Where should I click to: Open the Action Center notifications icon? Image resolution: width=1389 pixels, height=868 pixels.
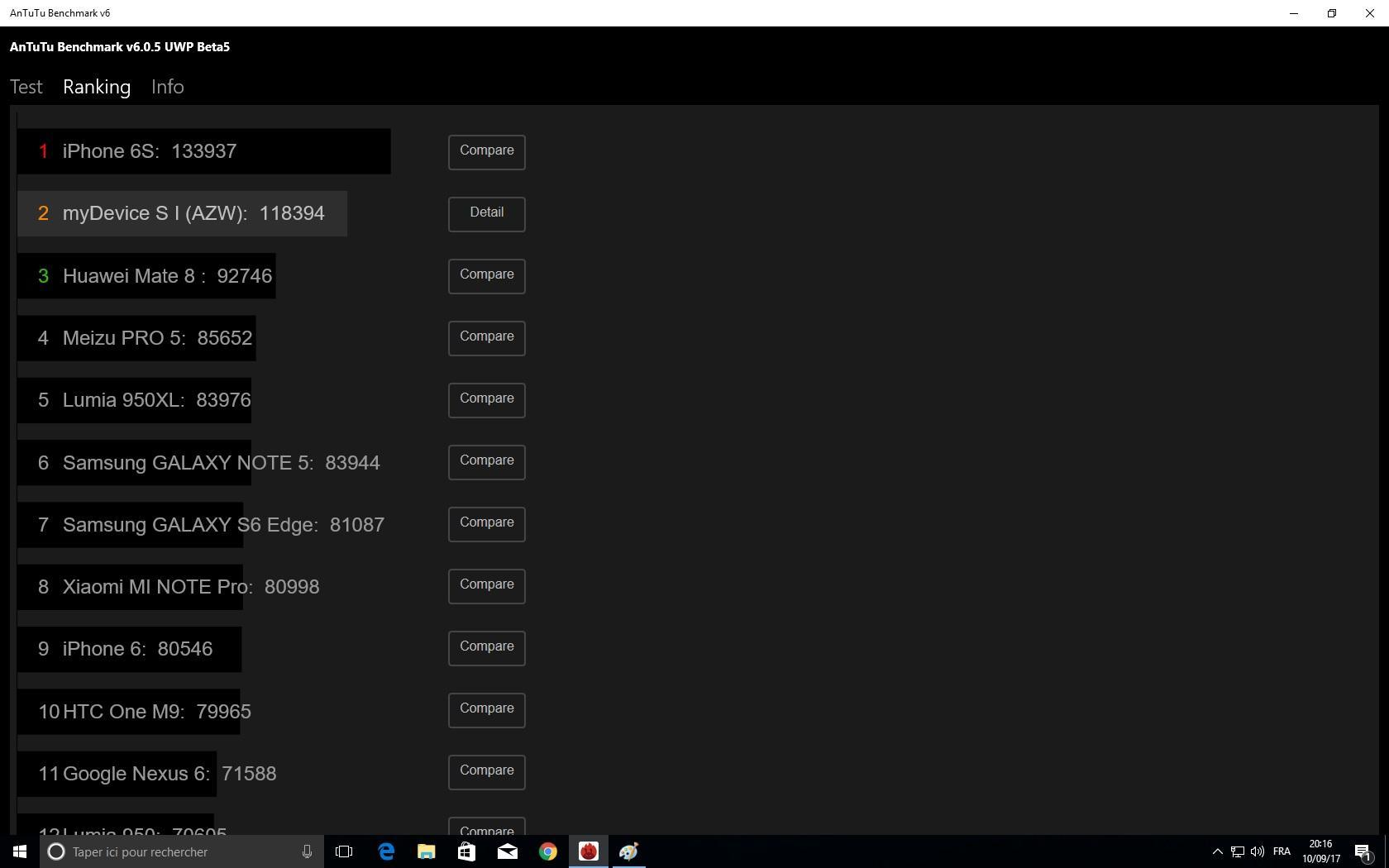click(x=1363, y=851)
